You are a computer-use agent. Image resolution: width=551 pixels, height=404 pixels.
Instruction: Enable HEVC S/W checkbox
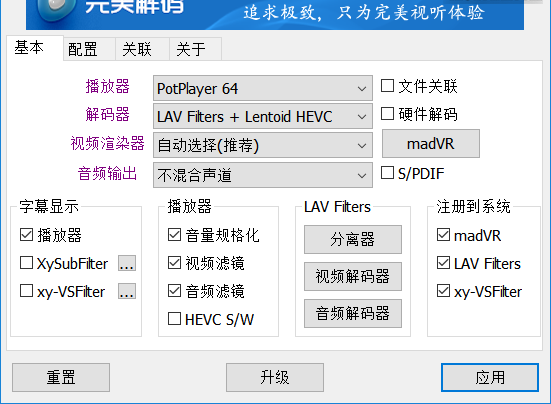click(x=174, y=319)
